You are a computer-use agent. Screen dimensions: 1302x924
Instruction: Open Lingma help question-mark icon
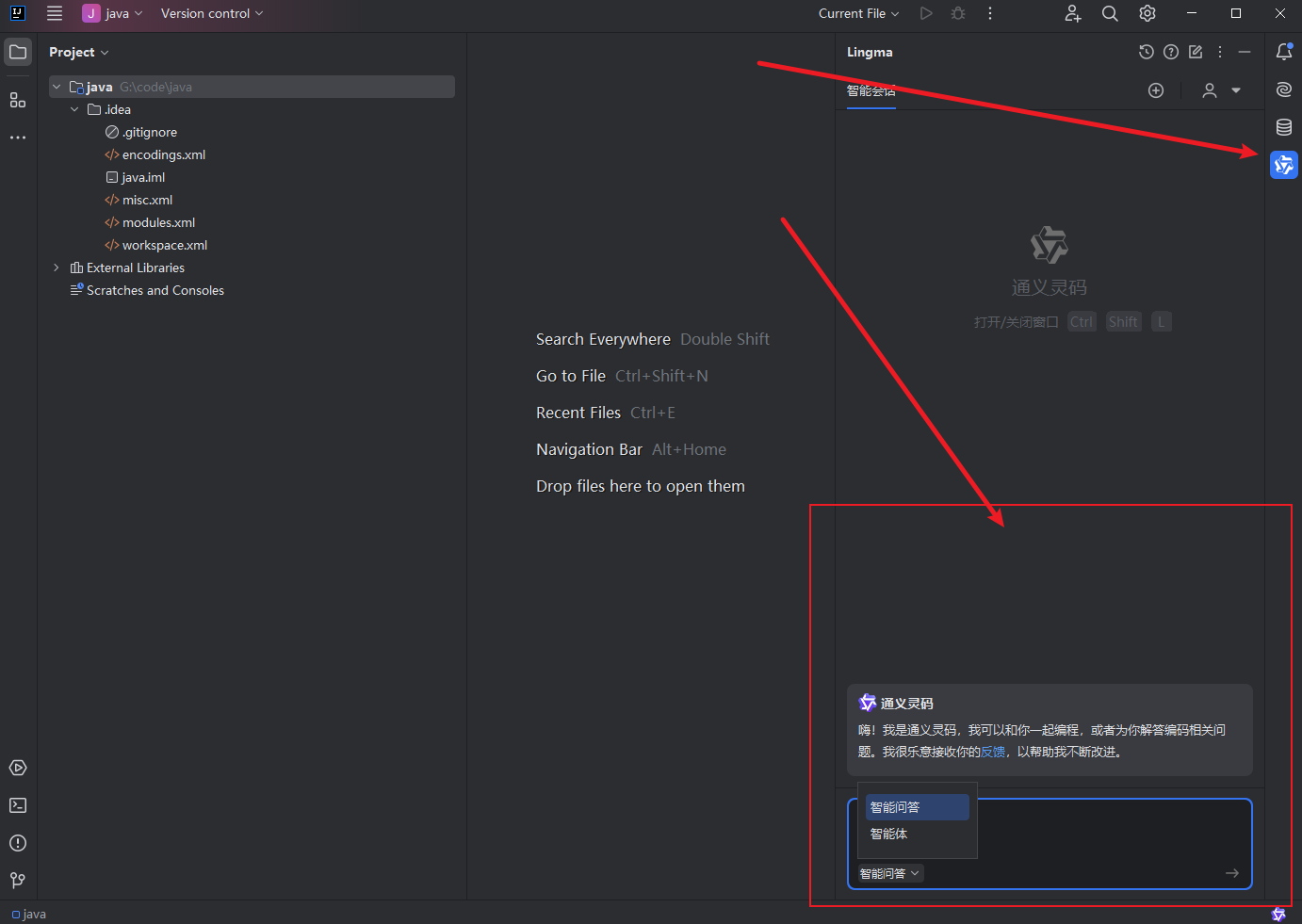pos(1171,52)
